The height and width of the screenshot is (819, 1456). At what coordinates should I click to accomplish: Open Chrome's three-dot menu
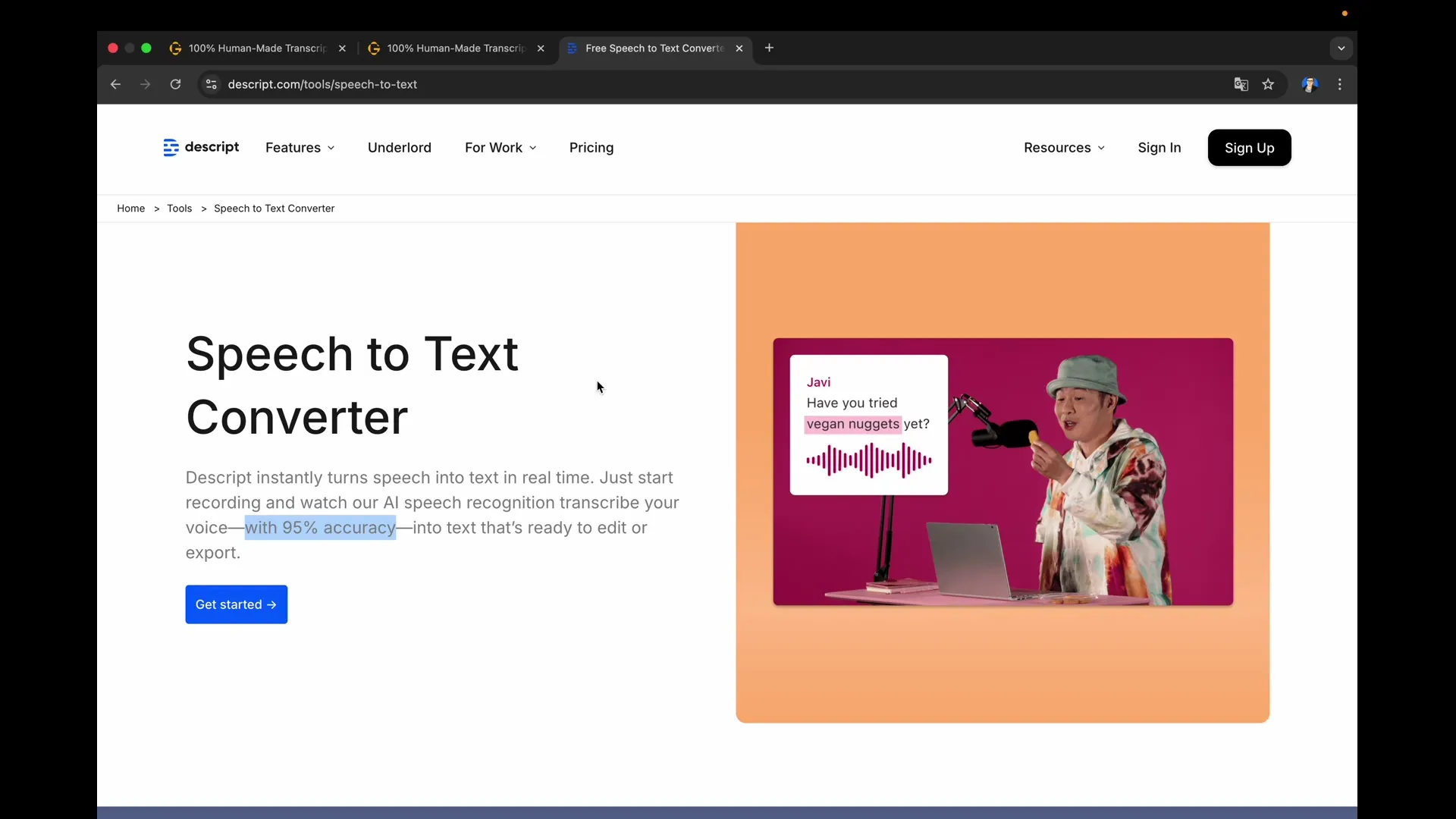[1340, 84]
